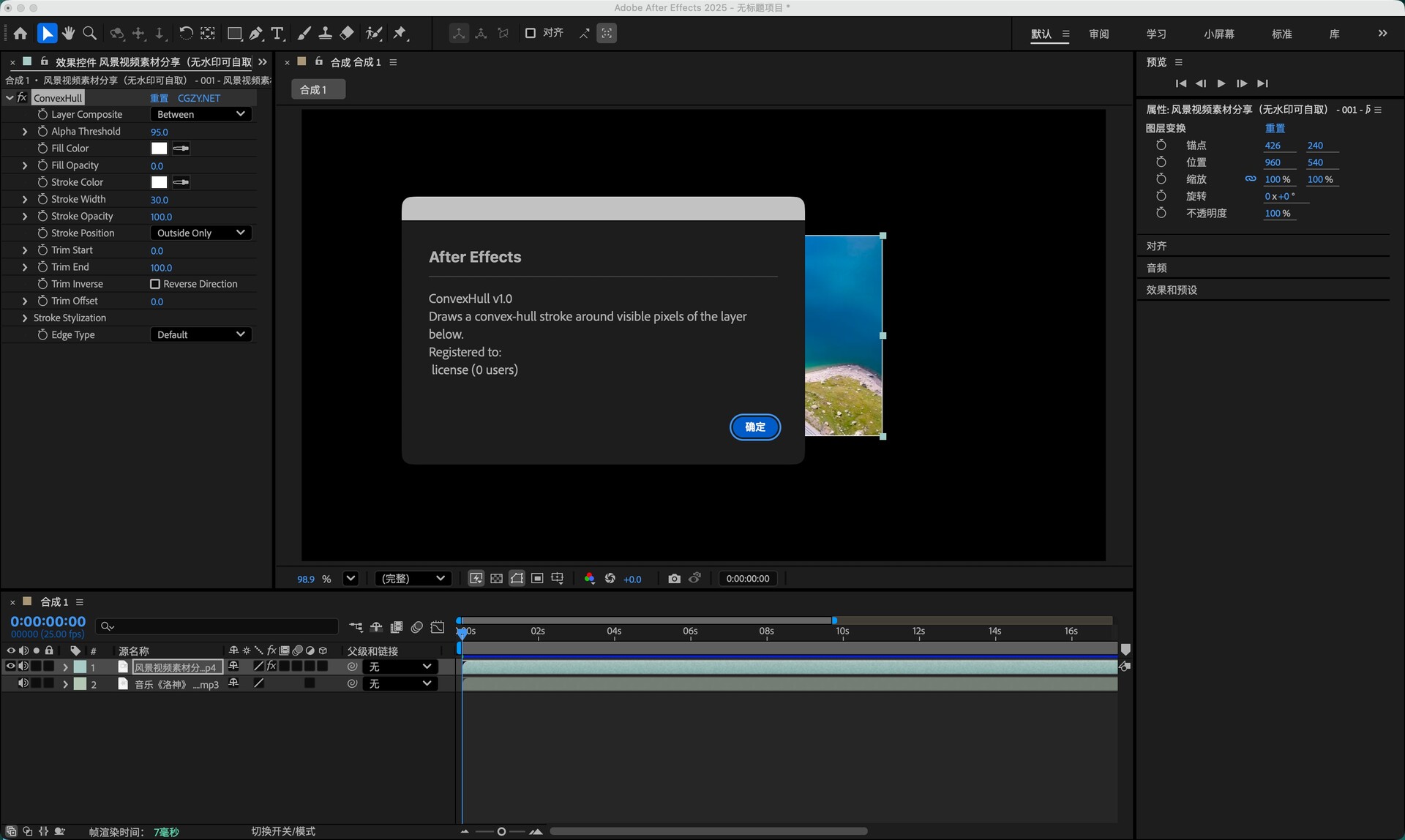
Task: Open the Edge Type Default dropdown
Action: point(201,334)
